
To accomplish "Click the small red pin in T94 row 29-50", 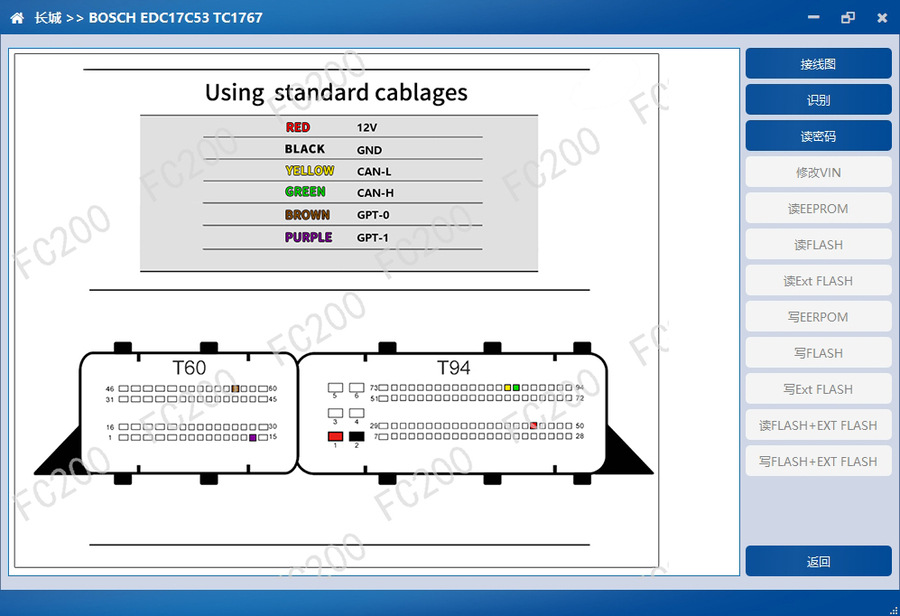I will (x=534, y=425).
